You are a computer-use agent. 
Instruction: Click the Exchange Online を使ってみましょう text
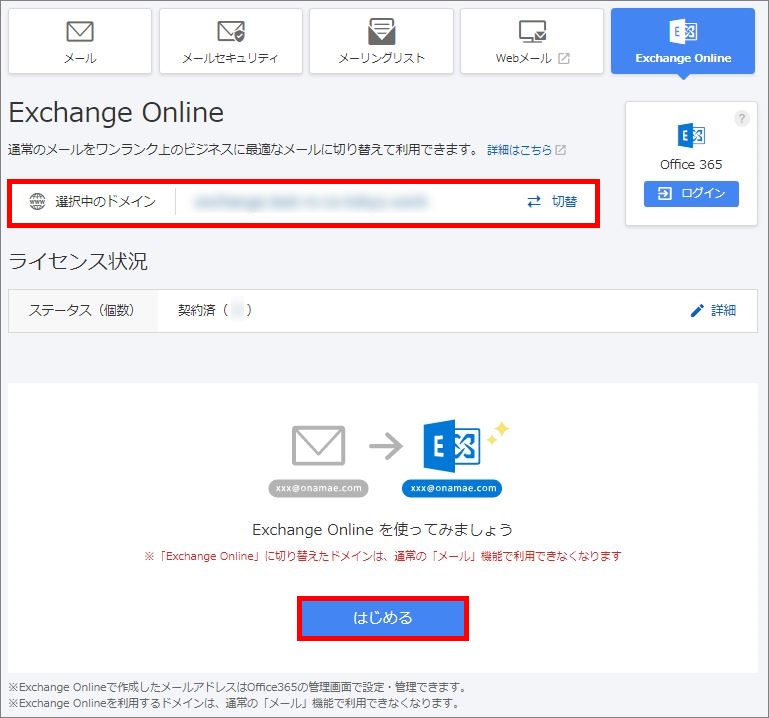pyautogui.click(x=383, y=530)
